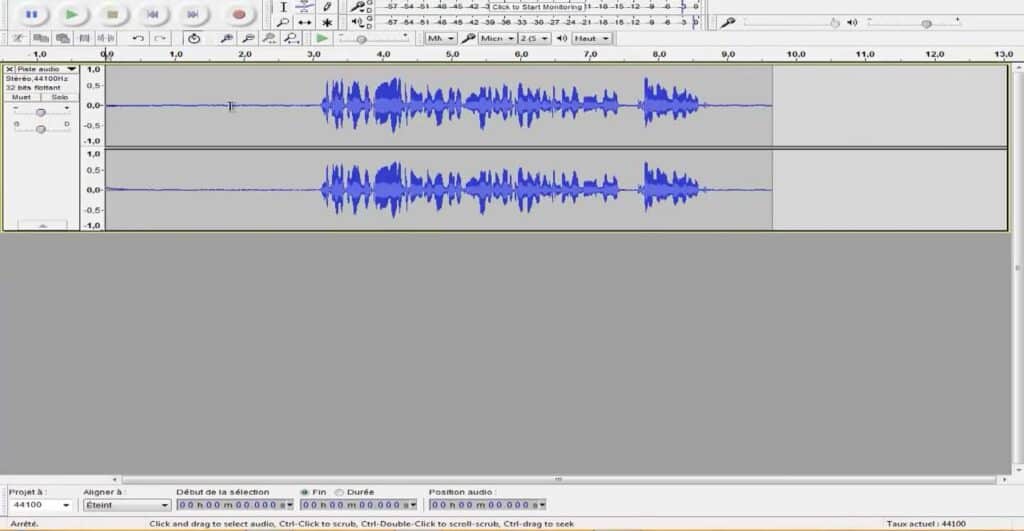Adjust the track gain slider
This screenshot has height=531, width=1024.
41,112
